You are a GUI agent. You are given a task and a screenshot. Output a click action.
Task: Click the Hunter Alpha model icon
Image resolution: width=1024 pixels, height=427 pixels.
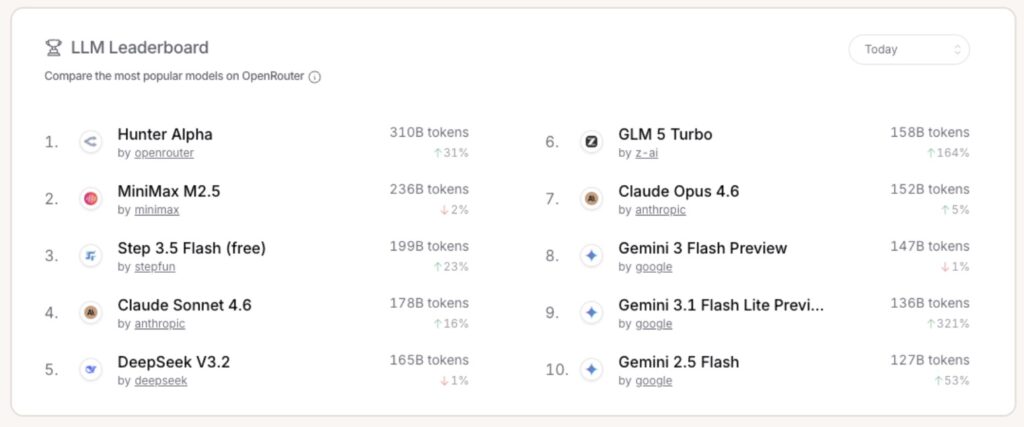click(x=91, y=142)
